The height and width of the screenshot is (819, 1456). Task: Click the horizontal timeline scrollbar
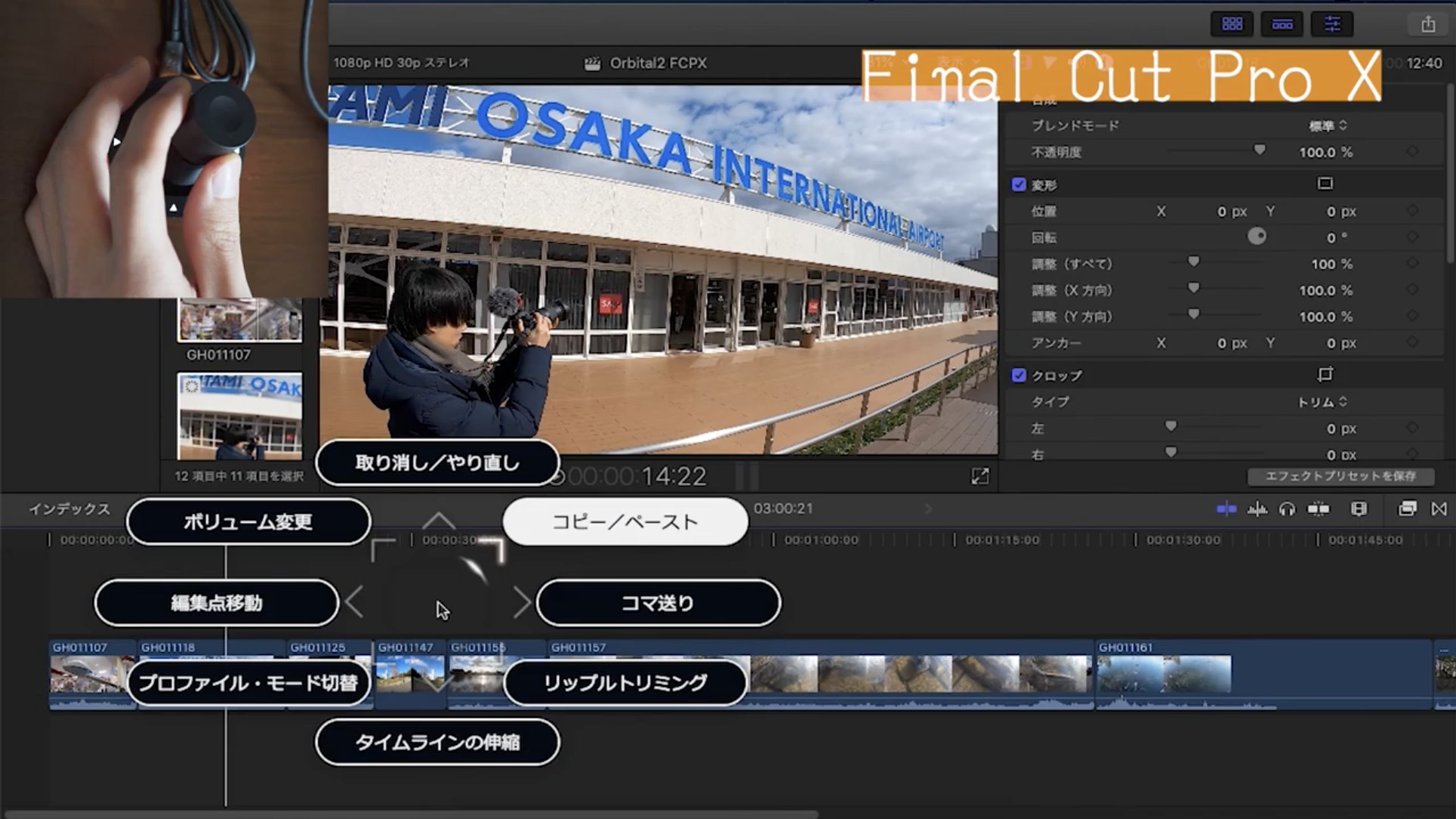412,814
